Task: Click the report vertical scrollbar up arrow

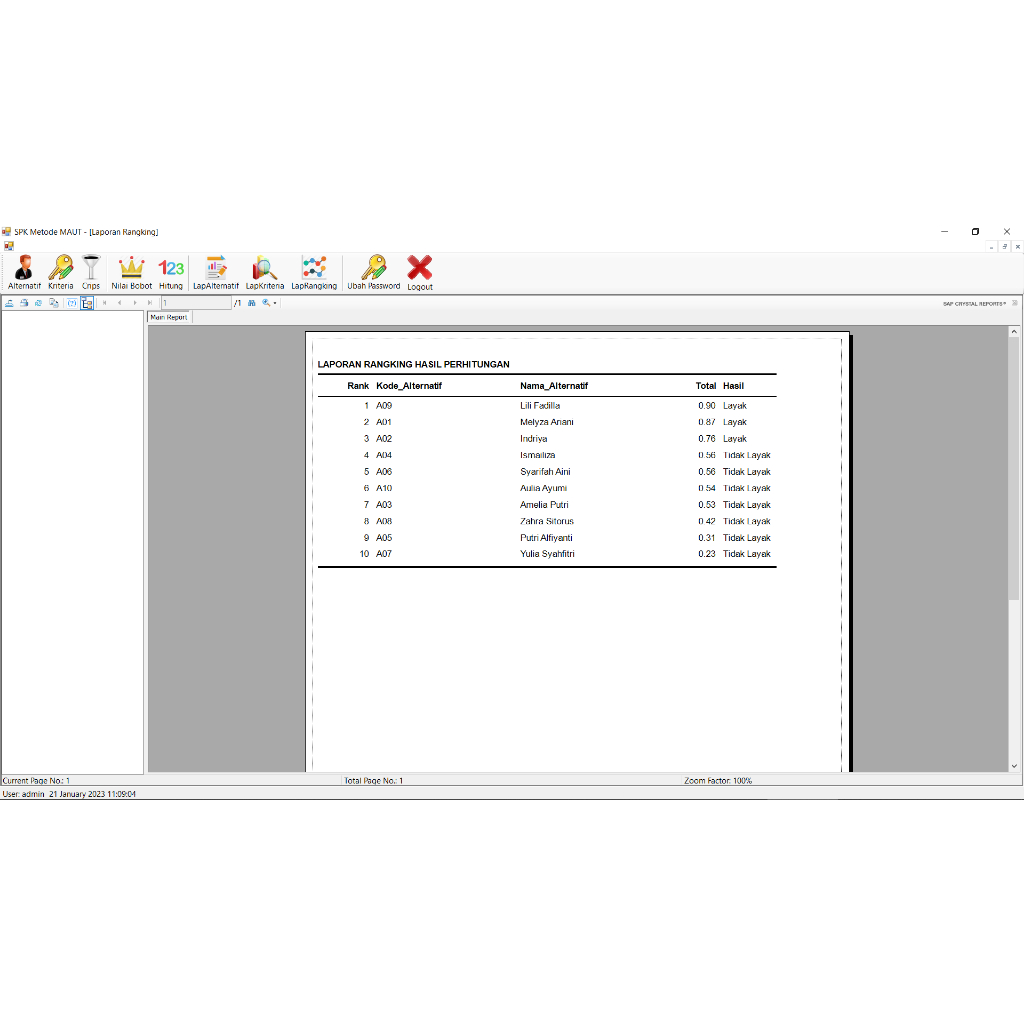Action: [x=1014, y=332]
